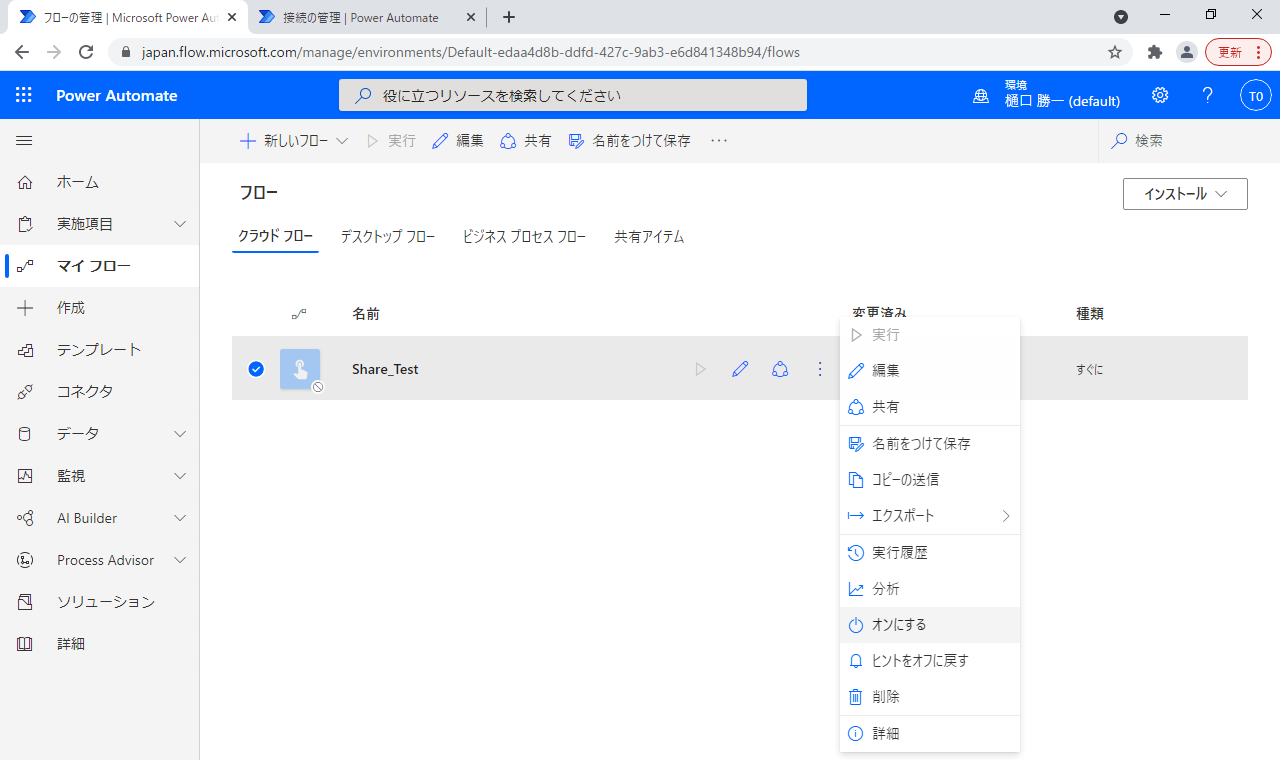
Task: Choose 名前をつけて保存 in the context menu
Action: (930, 444)
